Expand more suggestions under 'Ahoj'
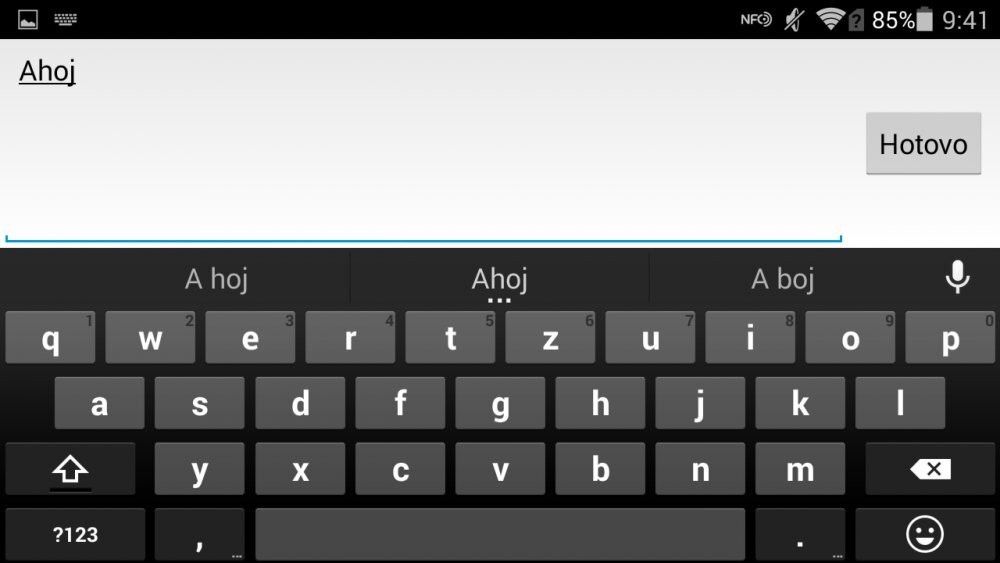This screenshot has height=563, width=1000. pos(499,300)
